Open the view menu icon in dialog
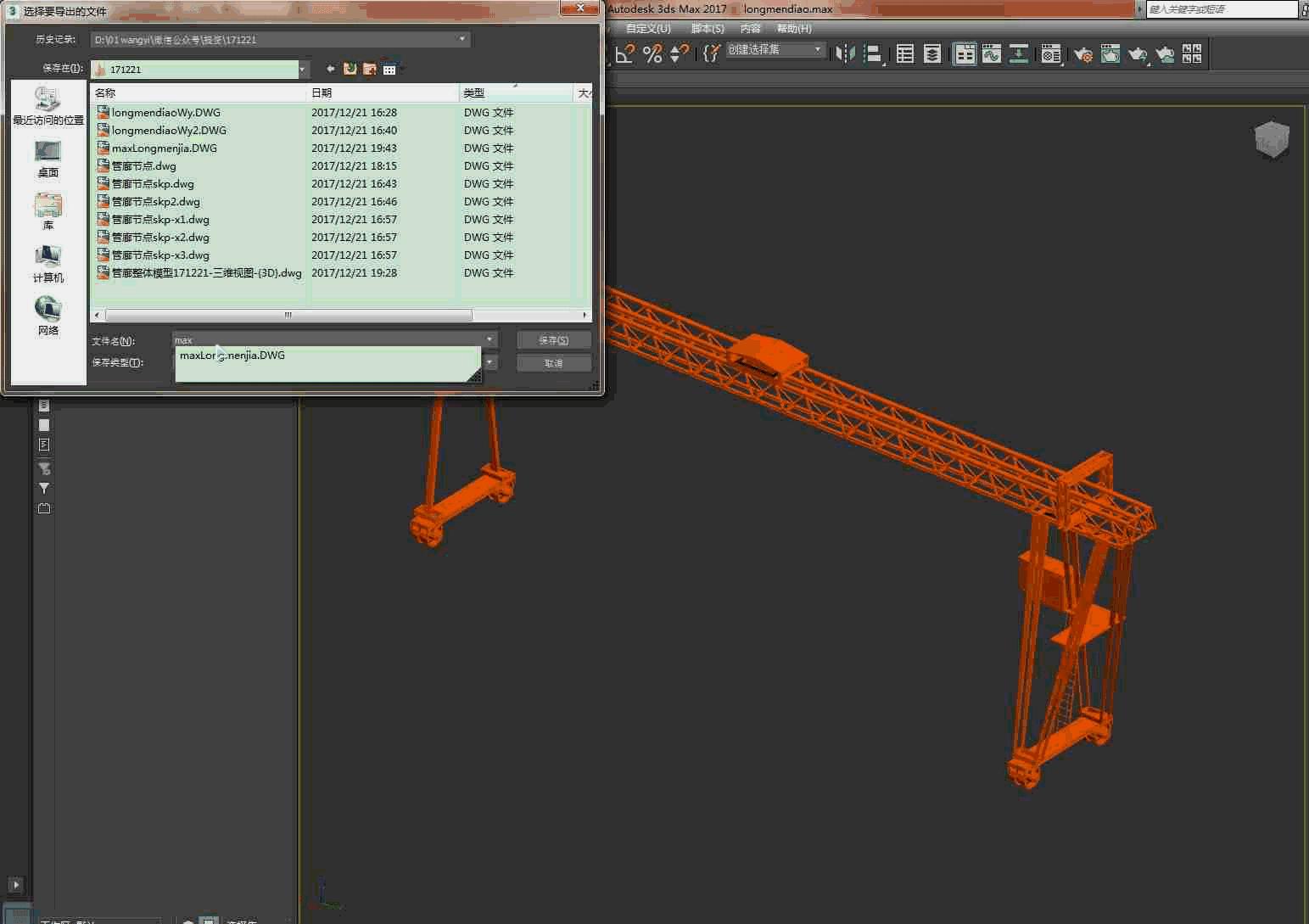The image size is (1309, 924). 389,69
